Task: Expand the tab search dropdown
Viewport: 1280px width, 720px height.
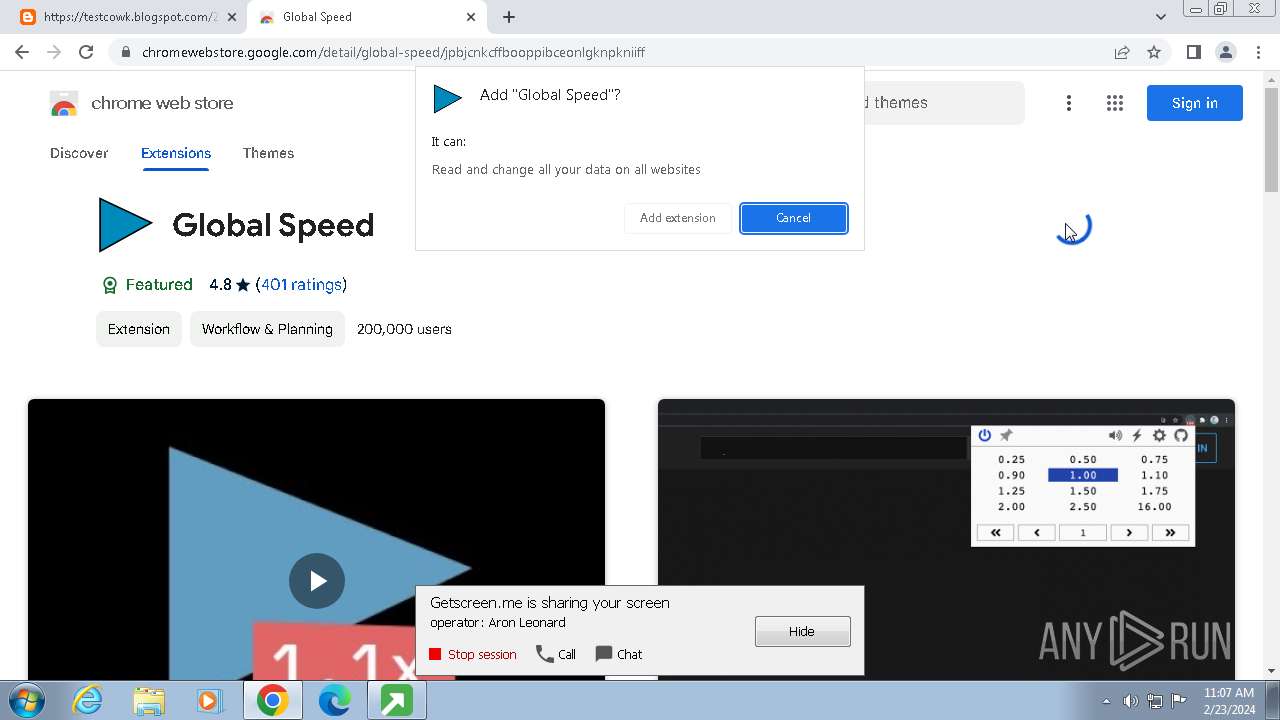Action: pos(1161,17)
